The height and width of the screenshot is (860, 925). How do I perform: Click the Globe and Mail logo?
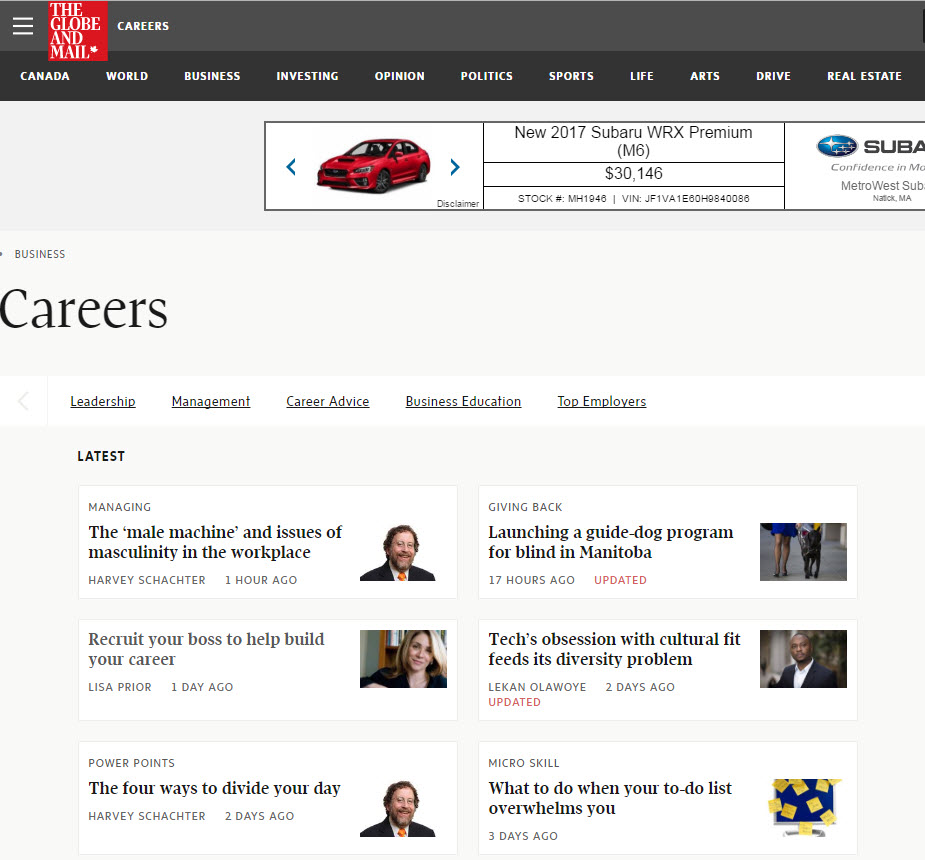click(77, 30)
